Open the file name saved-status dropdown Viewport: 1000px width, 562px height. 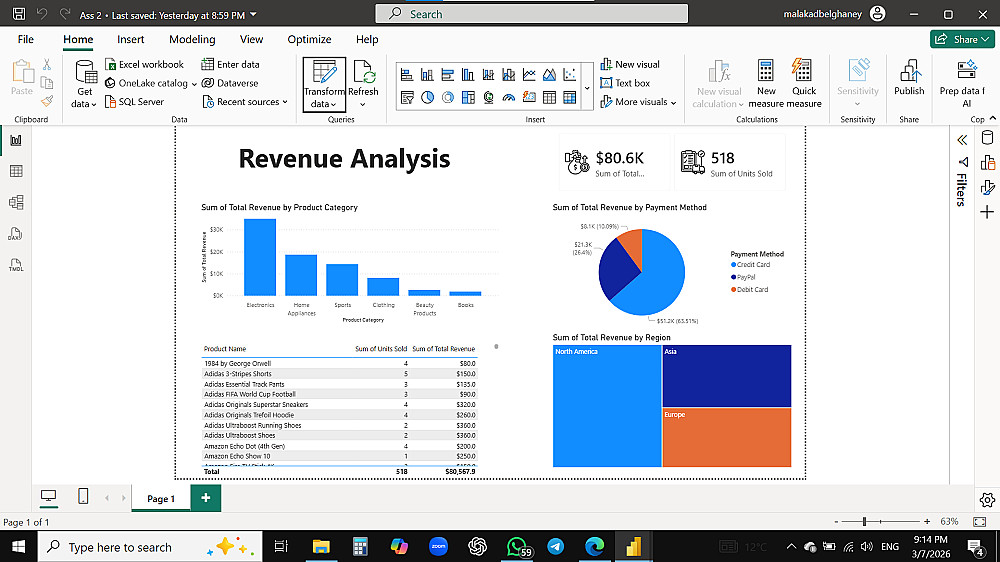253,14
